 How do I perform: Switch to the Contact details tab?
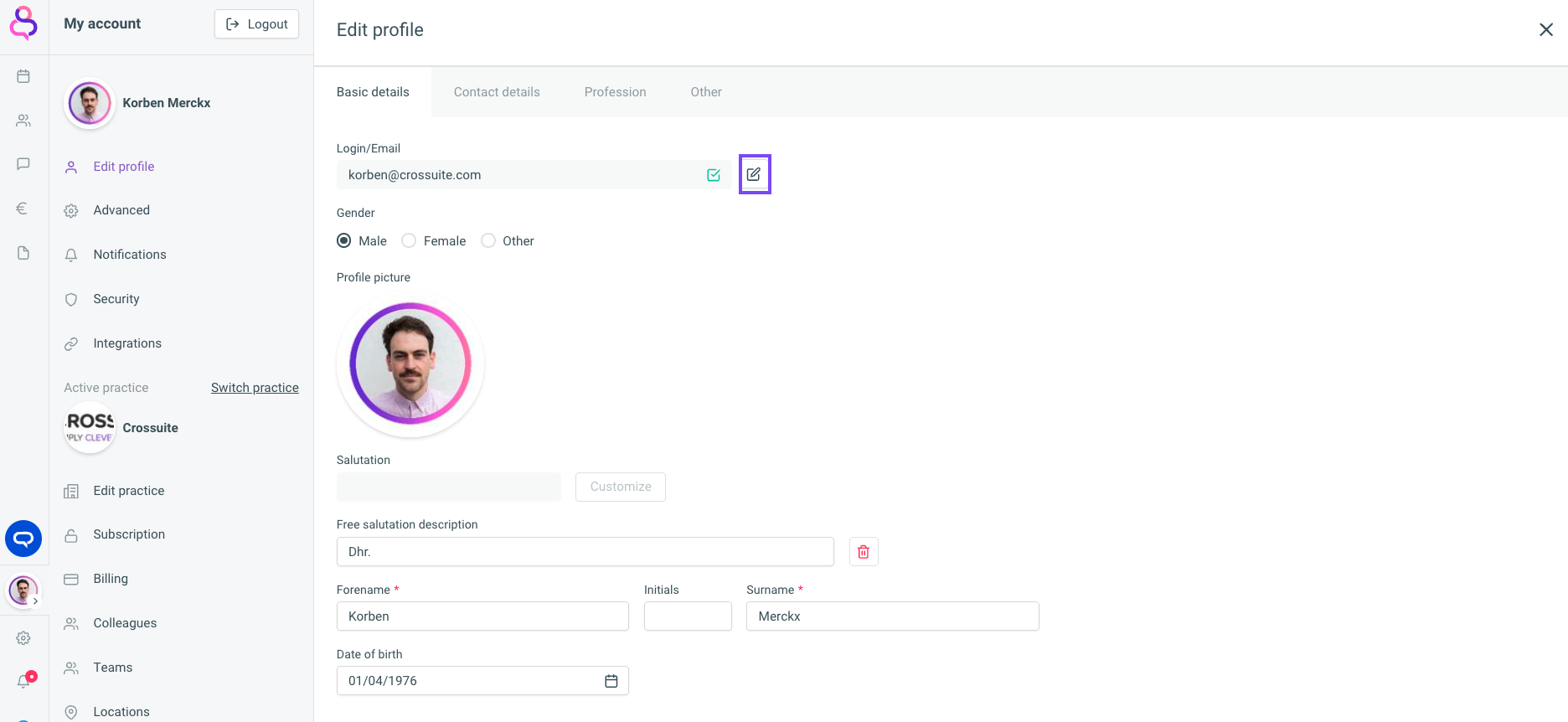[497, 92]
